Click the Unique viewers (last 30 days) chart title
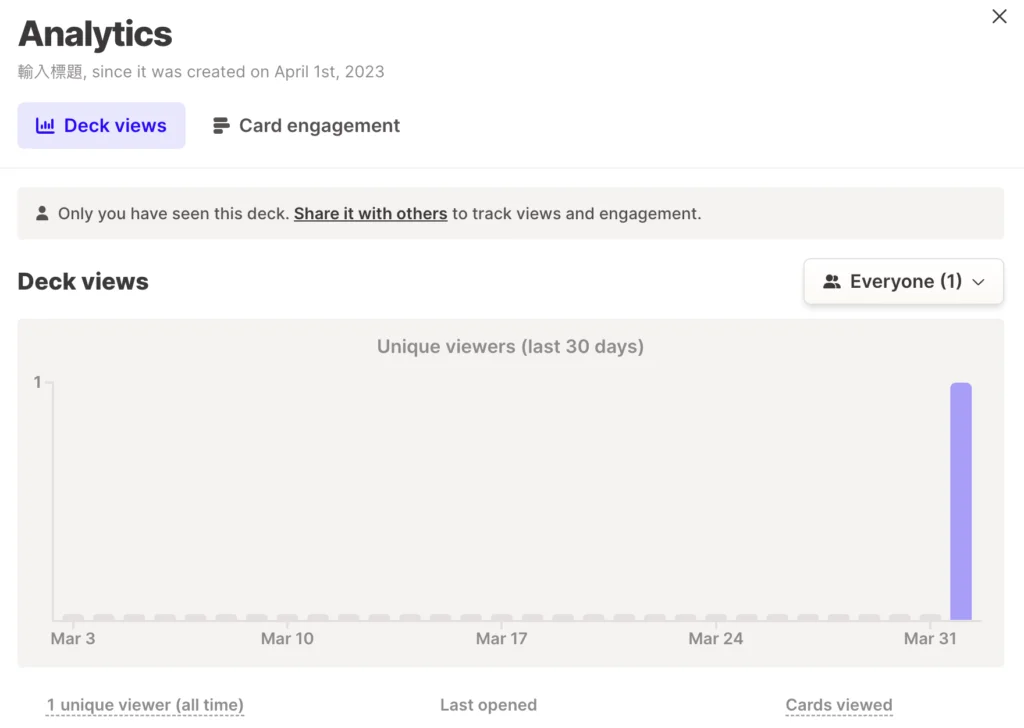 click(x=510, y=347)
